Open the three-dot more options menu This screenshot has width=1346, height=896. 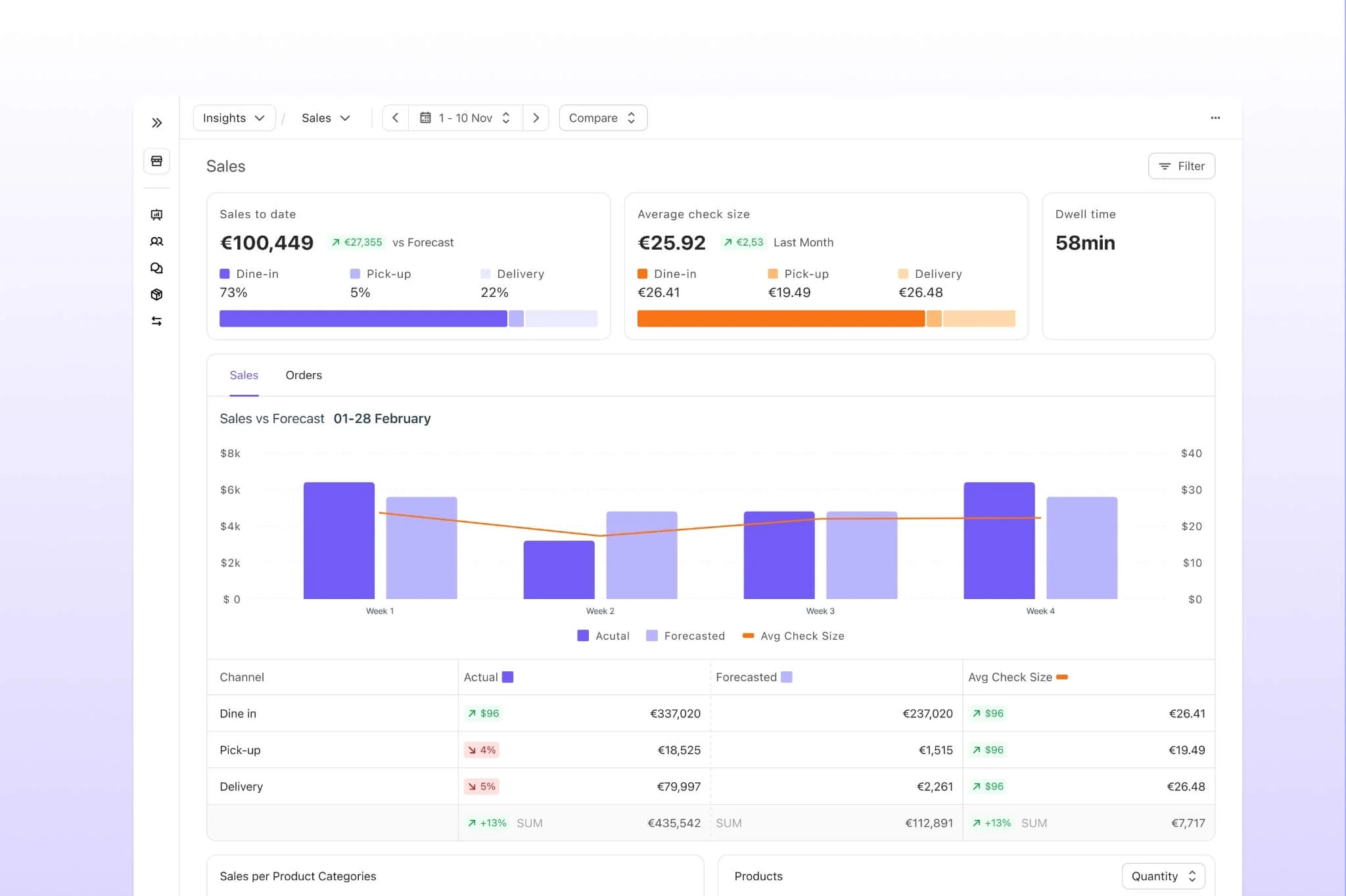coord(1215,118)
